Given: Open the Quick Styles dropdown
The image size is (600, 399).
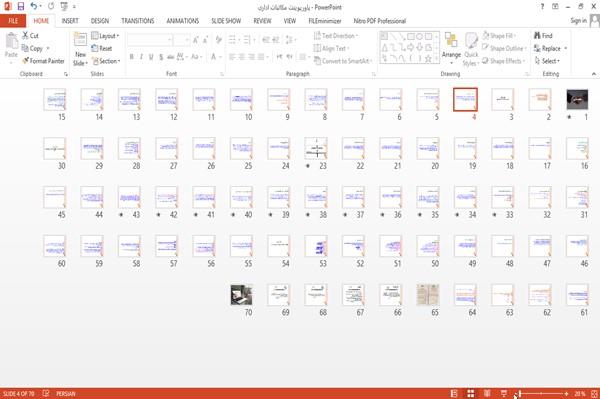Looking at the screenshot, I should [471, 50].
